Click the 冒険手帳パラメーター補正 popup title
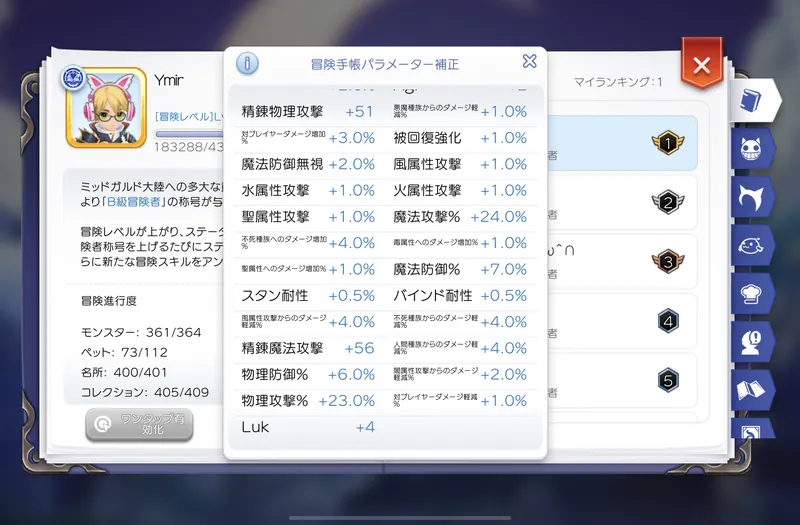800x525 pixels. click(385, 64)
